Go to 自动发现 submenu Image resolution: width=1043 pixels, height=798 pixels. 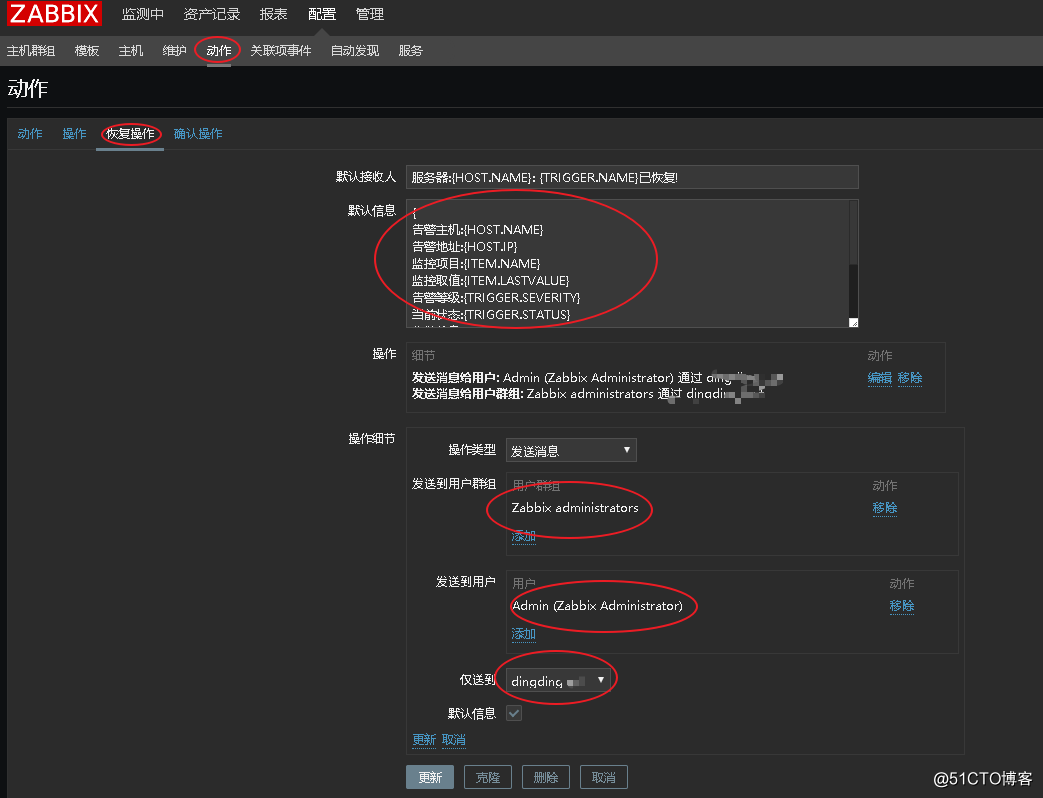tap(355, 51)
